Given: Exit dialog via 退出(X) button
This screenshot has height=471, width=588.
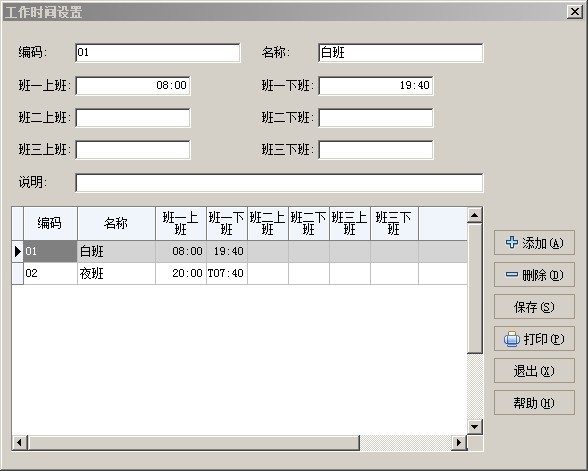Looking at the screenshot, I should pyautogui.click(x=534, y=370).
